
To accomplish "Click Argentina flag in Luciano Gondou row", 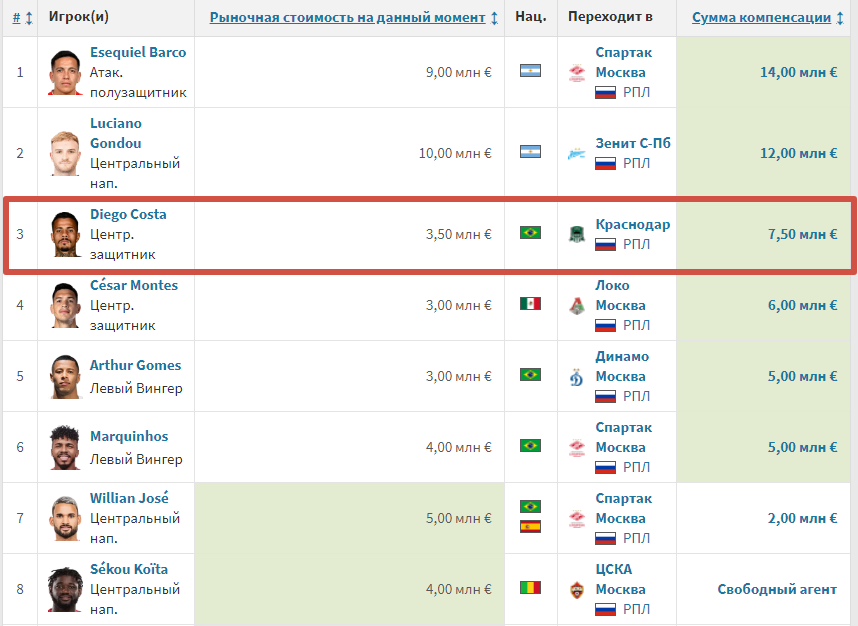I will 530,152.
